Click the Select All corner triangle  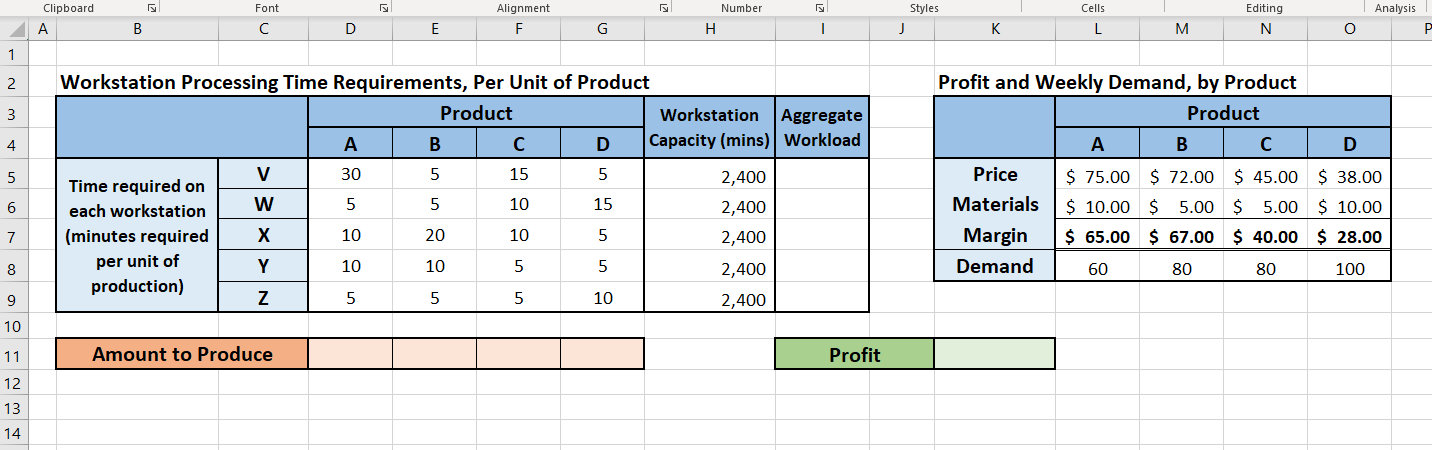15,29
